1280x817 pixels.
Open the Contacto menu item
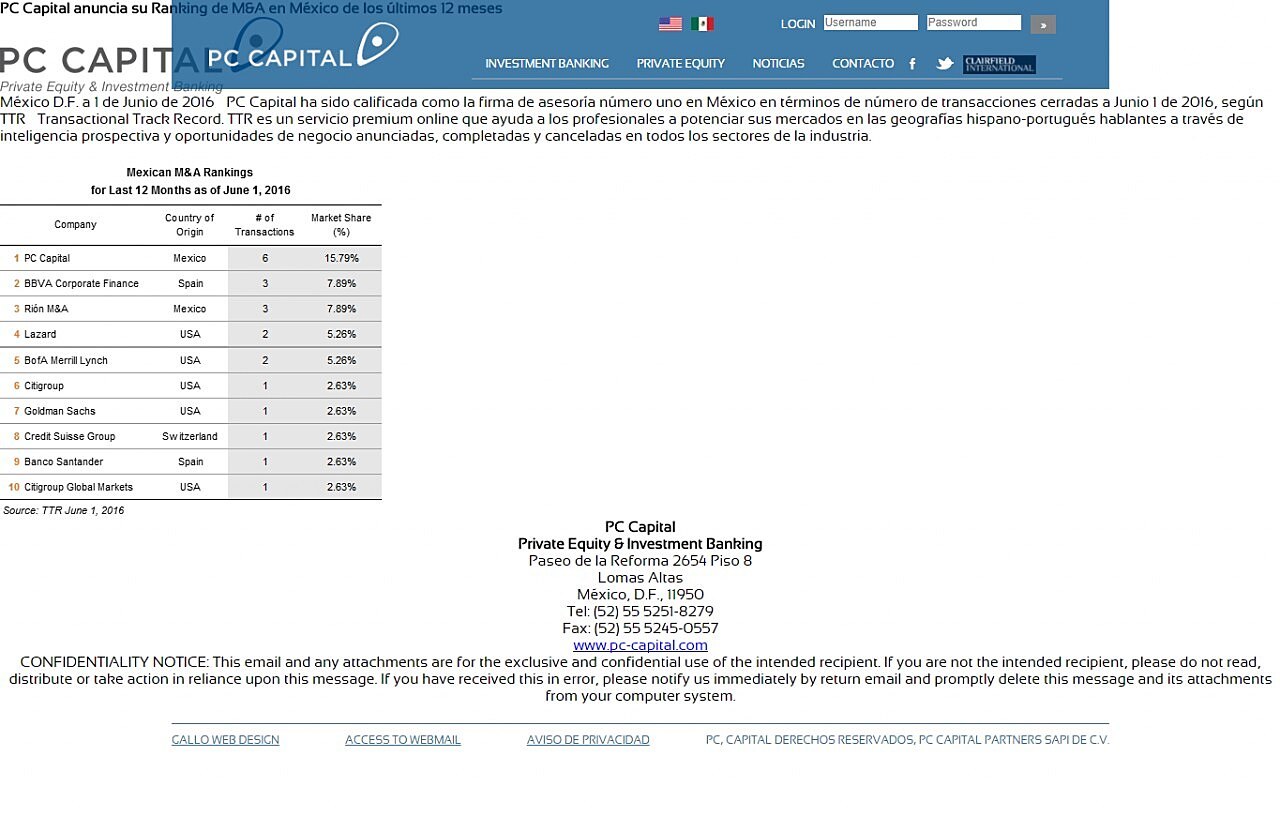pyautogui.click(x=863, y=64)
